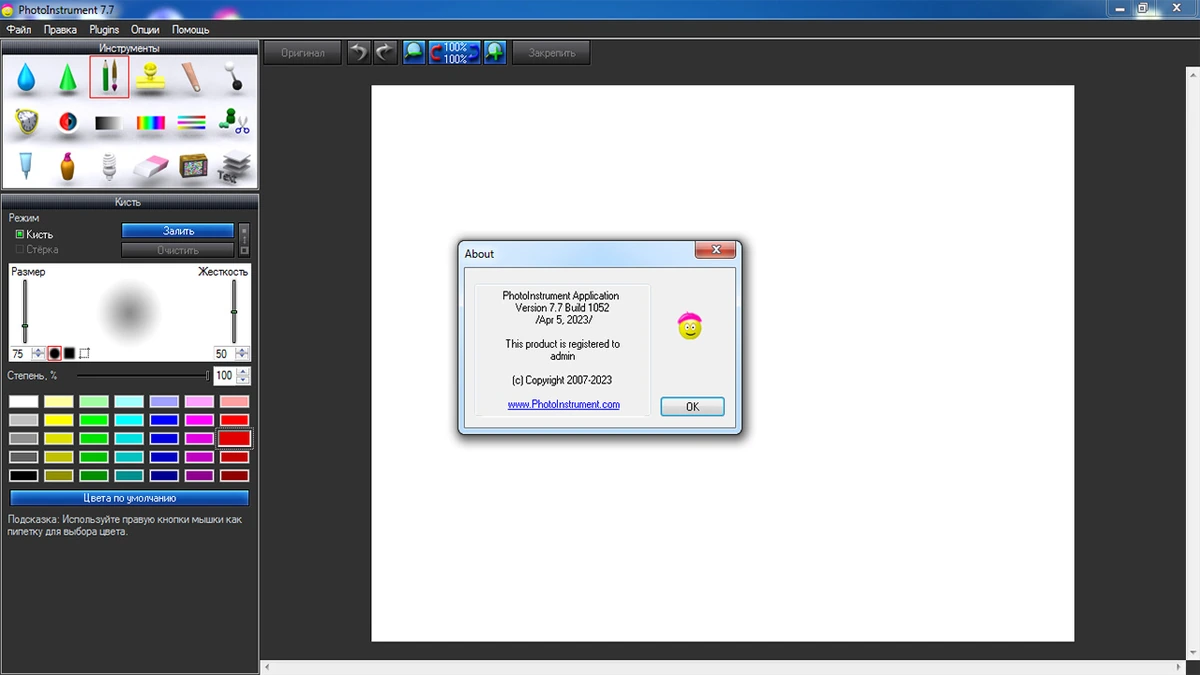Viewport: 1200px width, 675px height.
Task: Click the dashed selection rectangle icon
Action: 85,353
